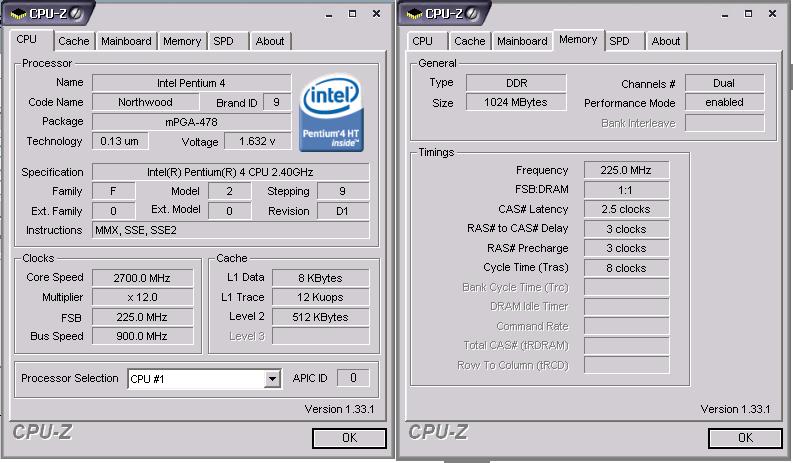Image resolution: width=793 pixels, height=463 pixels.
Task: Click OK button in right CPU-Z window
Action: coord(745,438)
